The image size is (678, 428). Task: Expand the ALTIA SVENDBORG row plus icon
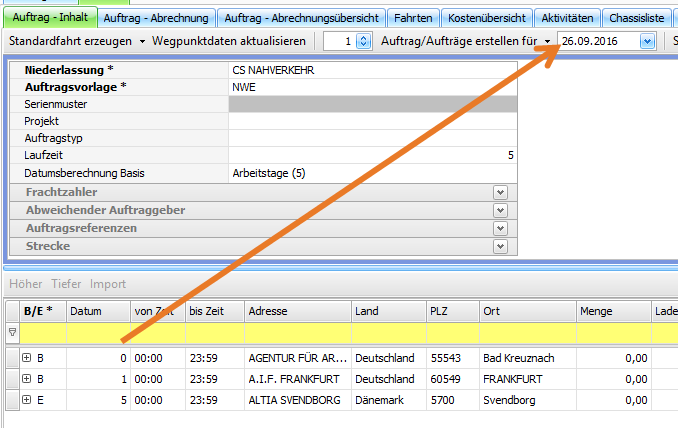coord(26,401)
